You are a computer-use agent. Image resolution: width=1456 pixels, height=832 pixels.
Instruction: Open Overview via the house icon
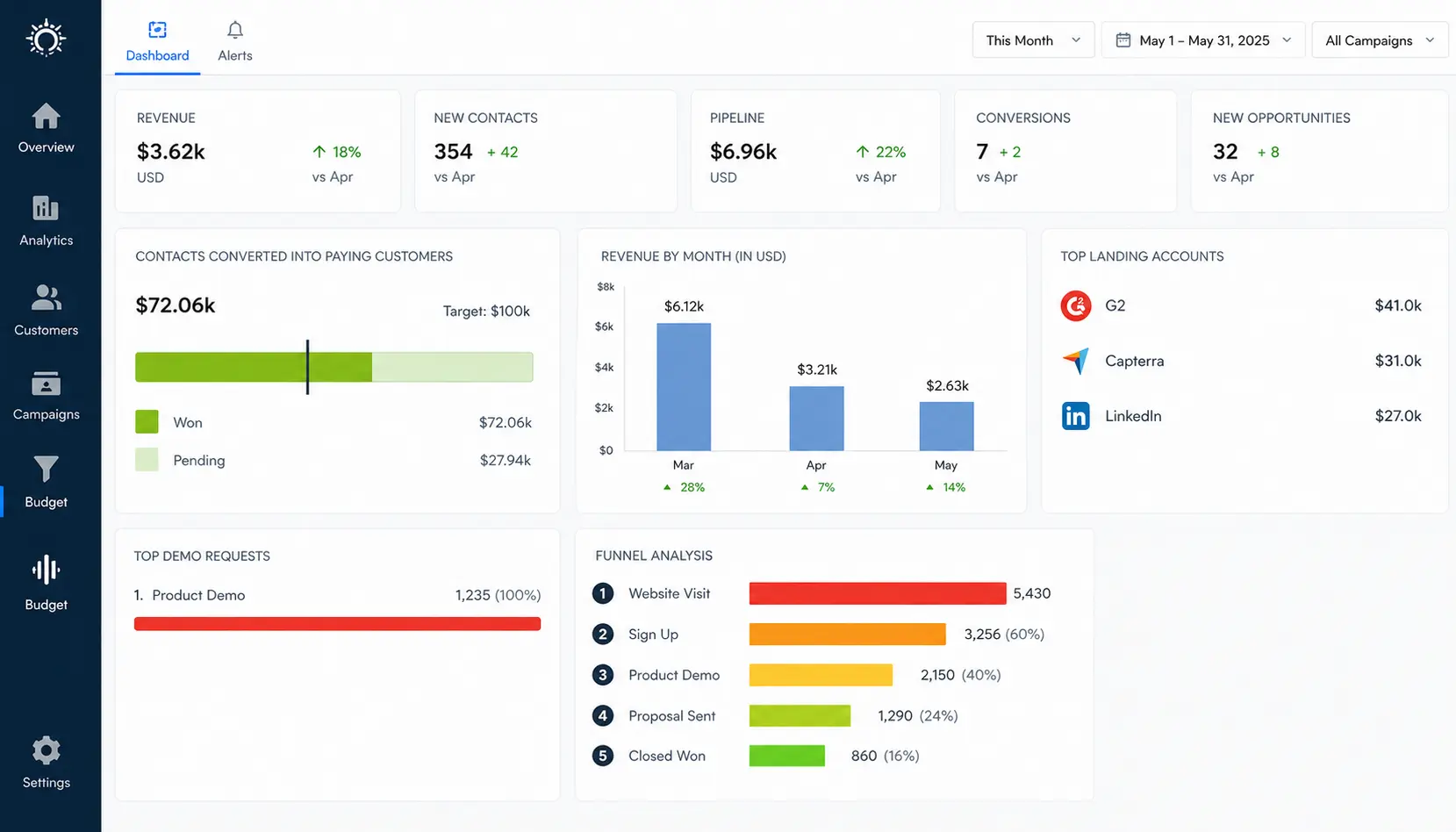tap(46, 116)
